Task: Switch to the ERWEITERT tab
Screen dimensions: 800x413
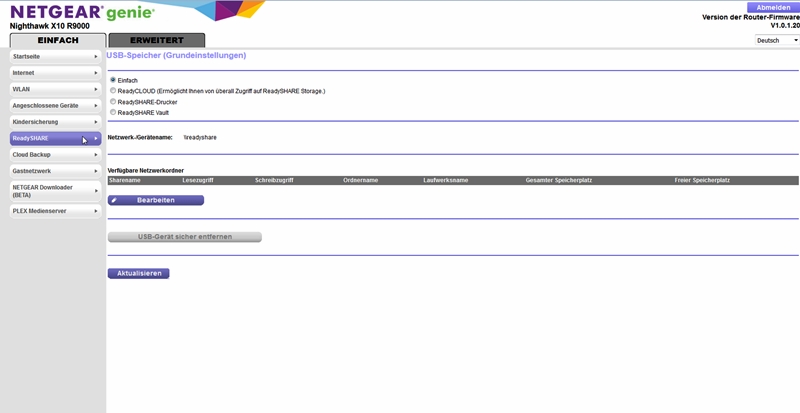Action: [x=156, y=40]
